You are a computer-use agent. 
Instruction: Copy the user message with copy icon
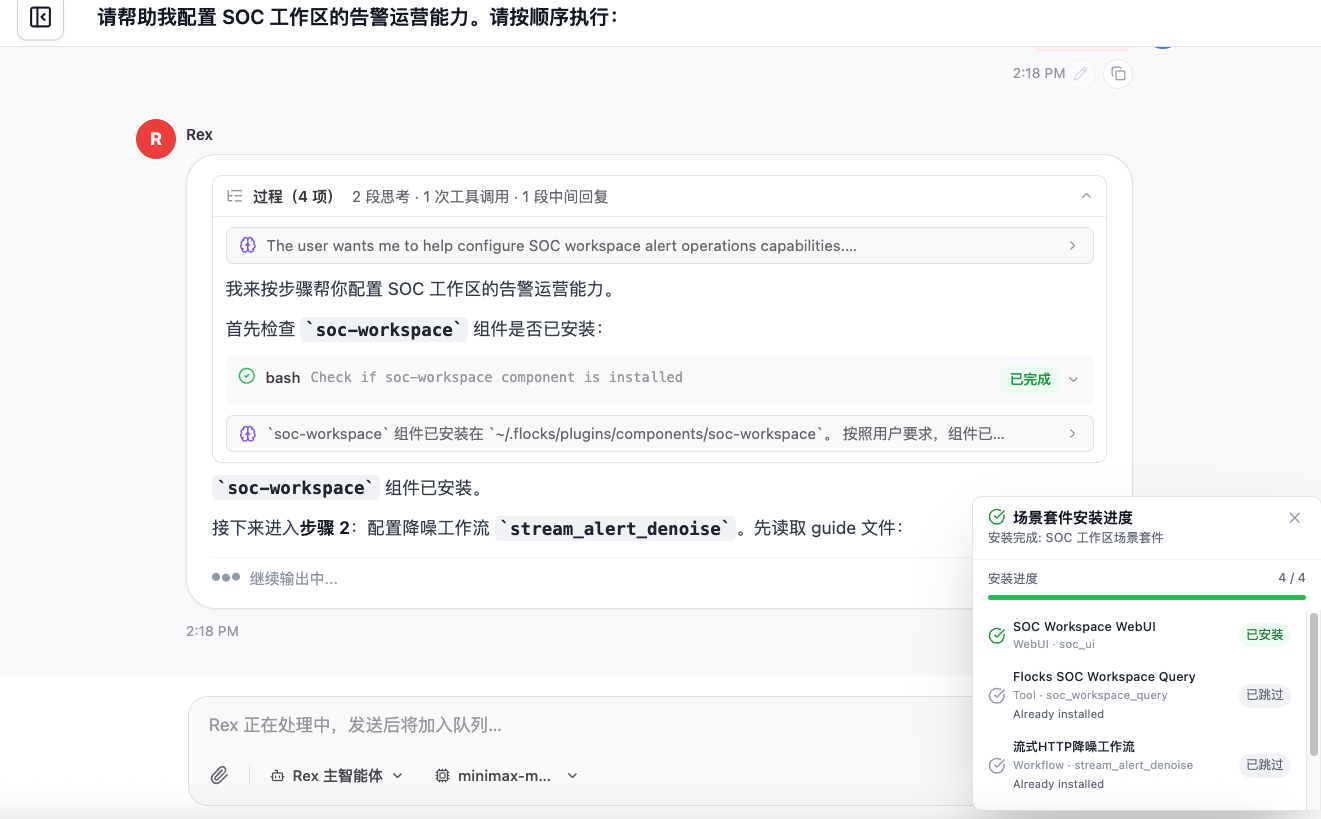click(1118, 73)
